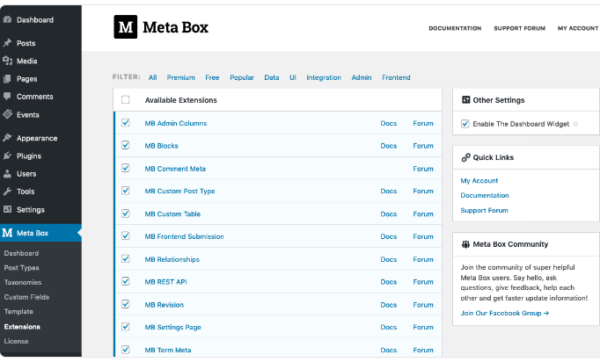Open Taxonomies in the Meta Box submenu

23,282
